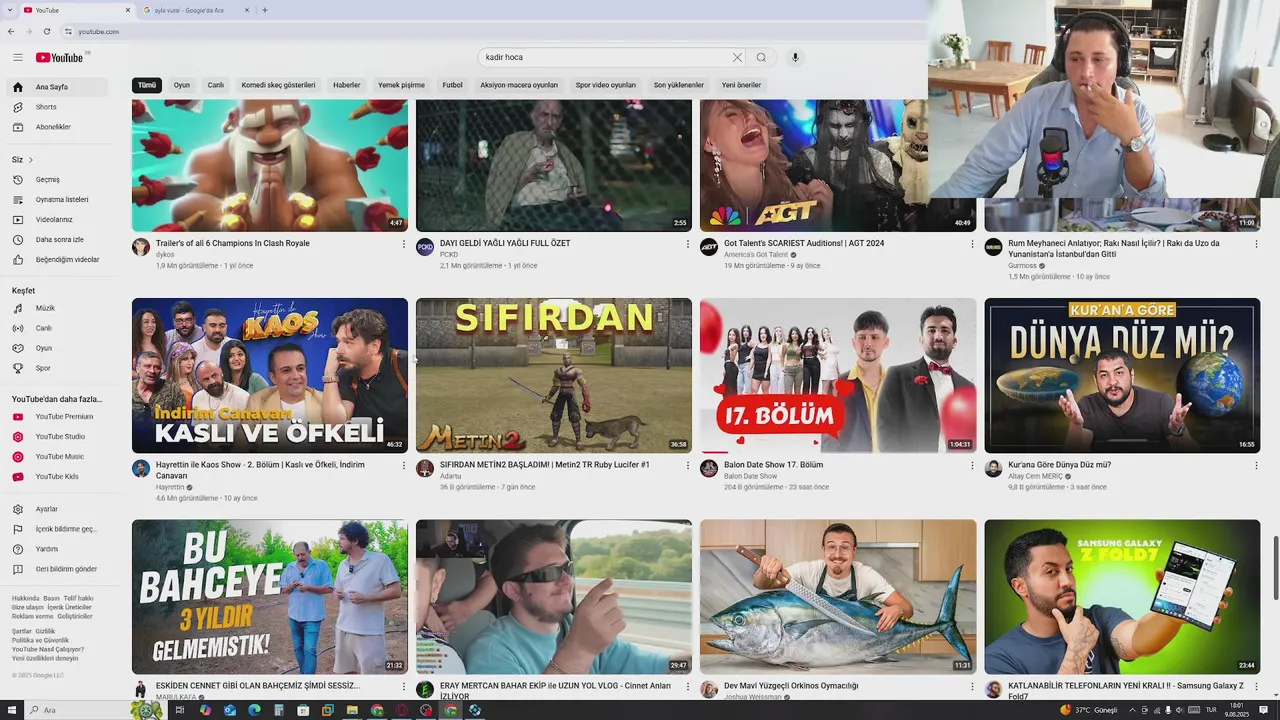Open a new browser tab
This screenshot has height=720, width=1280.
click(x=265, y=10)
